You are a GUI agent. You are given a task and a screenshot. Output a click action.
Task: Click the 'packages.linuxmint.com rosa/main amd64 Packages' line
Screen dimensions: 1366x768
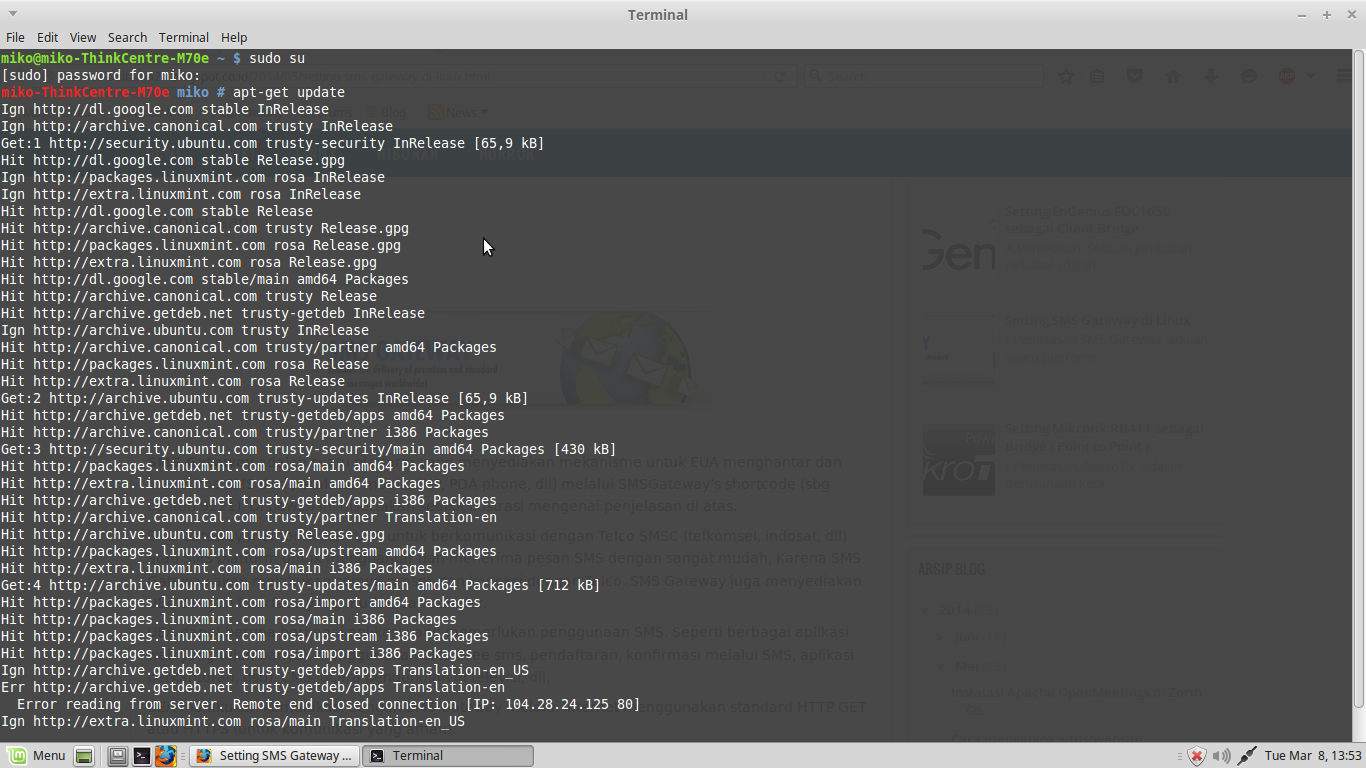233,466
